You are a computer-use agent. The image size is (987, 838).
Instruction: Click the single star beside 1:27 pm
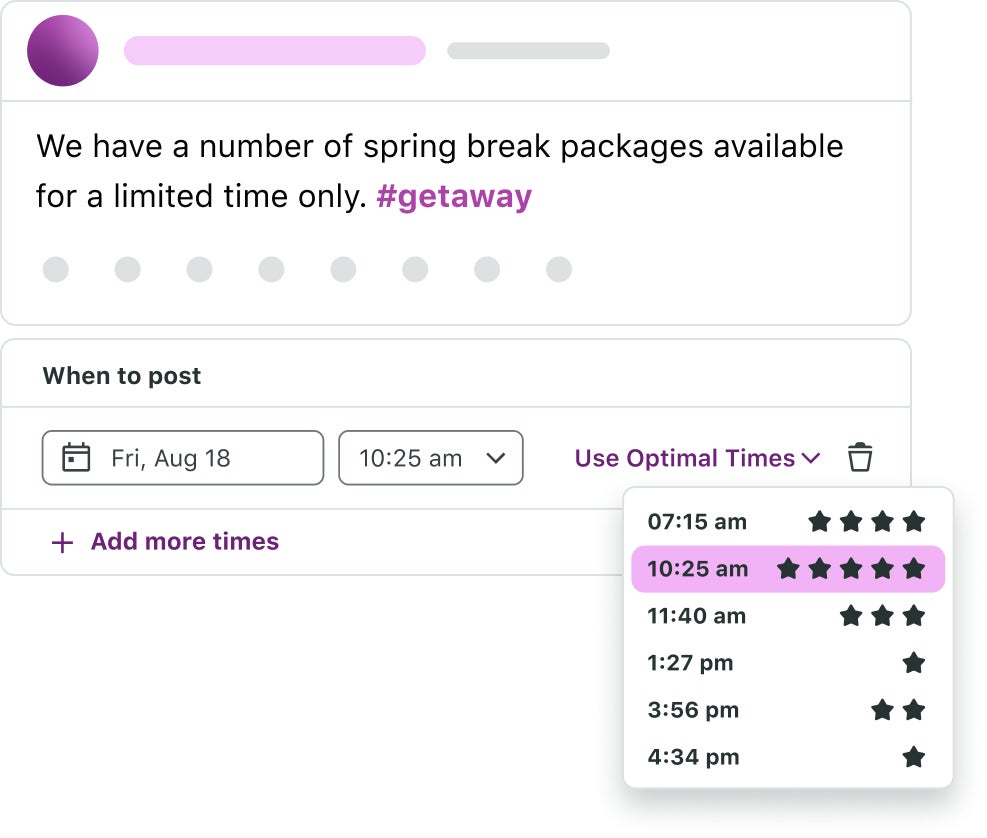(x=913, y=663)
